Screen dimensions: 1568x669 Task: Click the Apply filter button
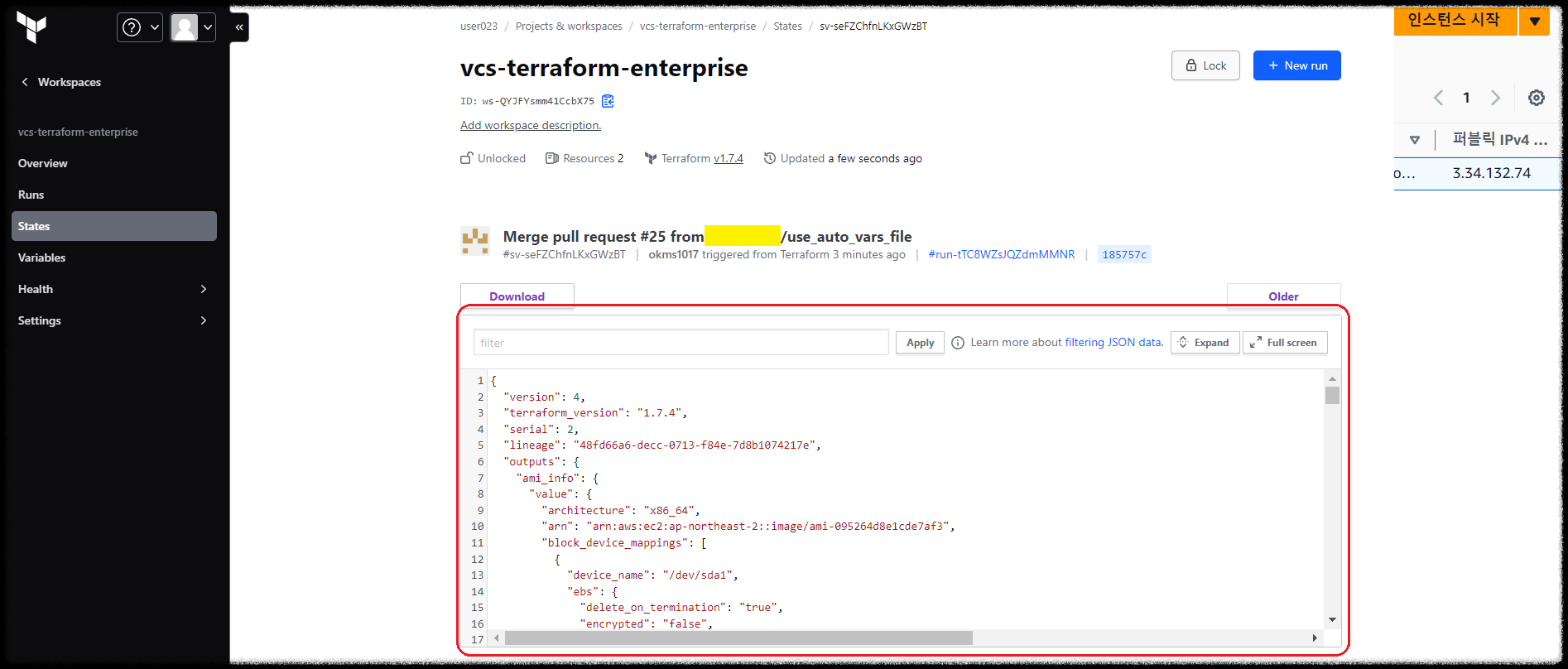tap(920, 343)
